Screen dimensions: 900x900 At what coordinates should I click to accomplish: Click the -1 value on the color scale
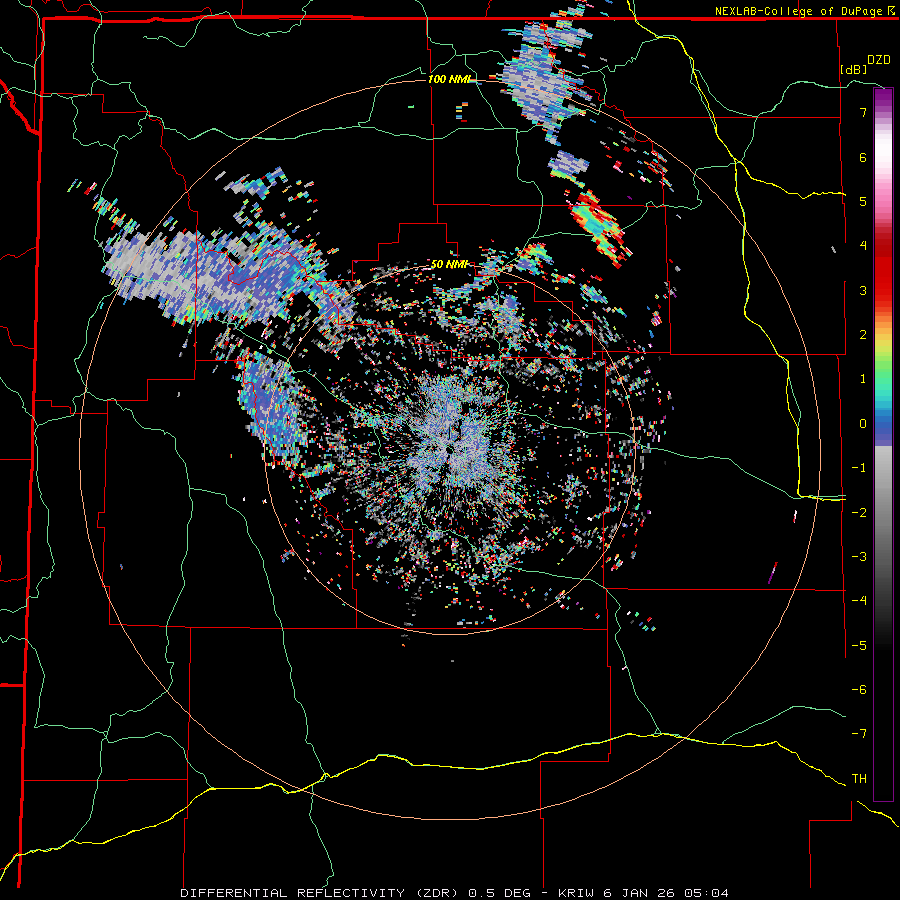(x=859, y=468)
